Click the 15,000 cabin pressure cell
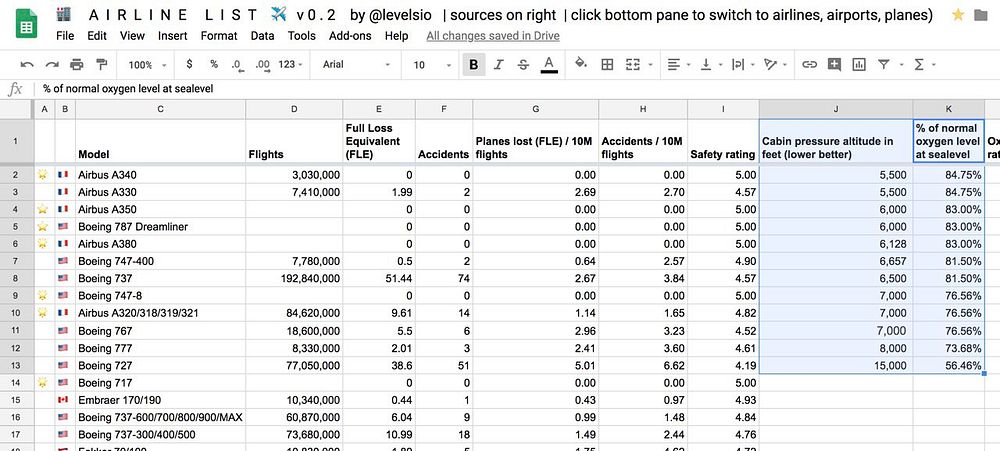The image size is (1000, 451). coord(835,365)
